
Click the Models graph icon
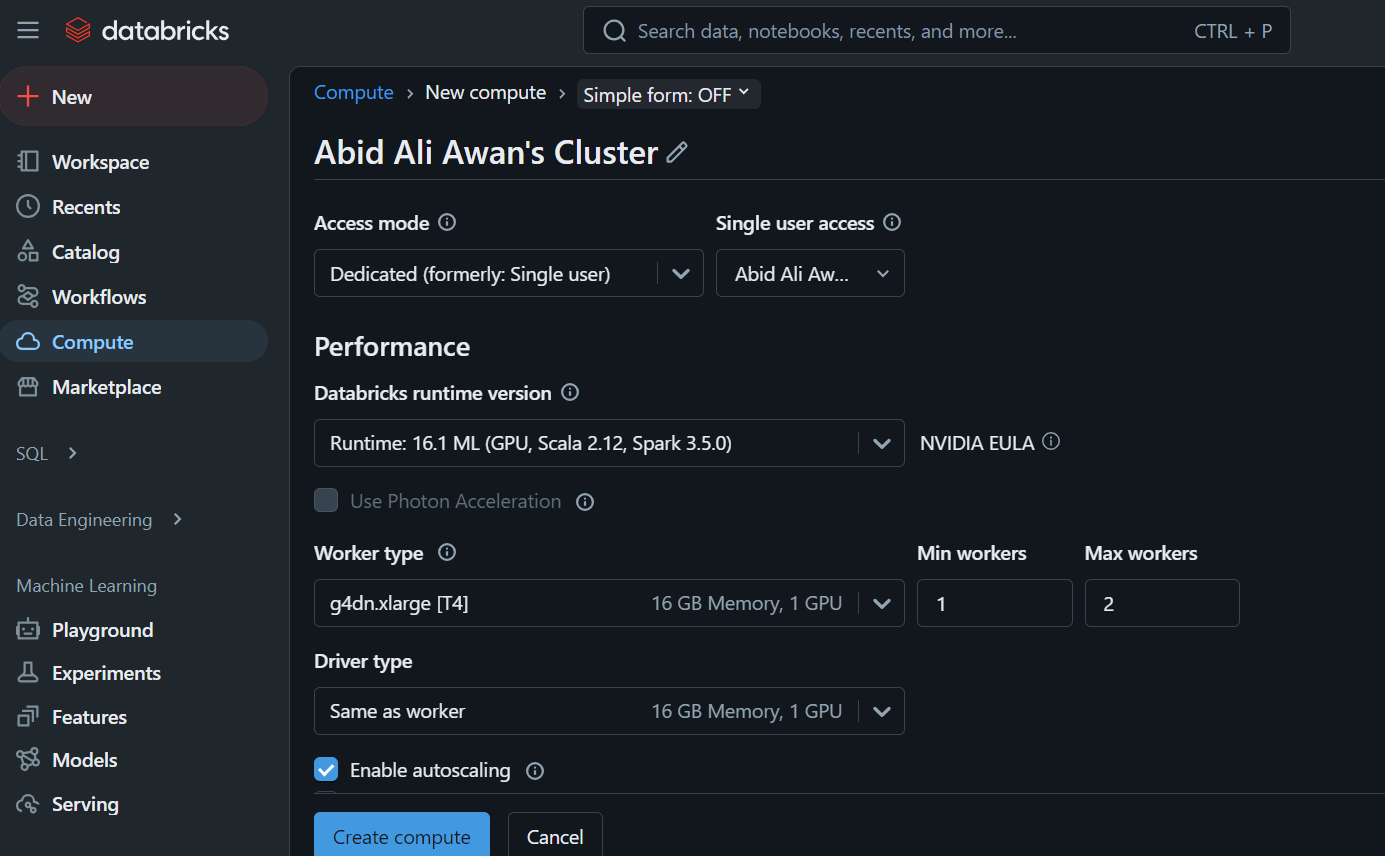[28, 760]
